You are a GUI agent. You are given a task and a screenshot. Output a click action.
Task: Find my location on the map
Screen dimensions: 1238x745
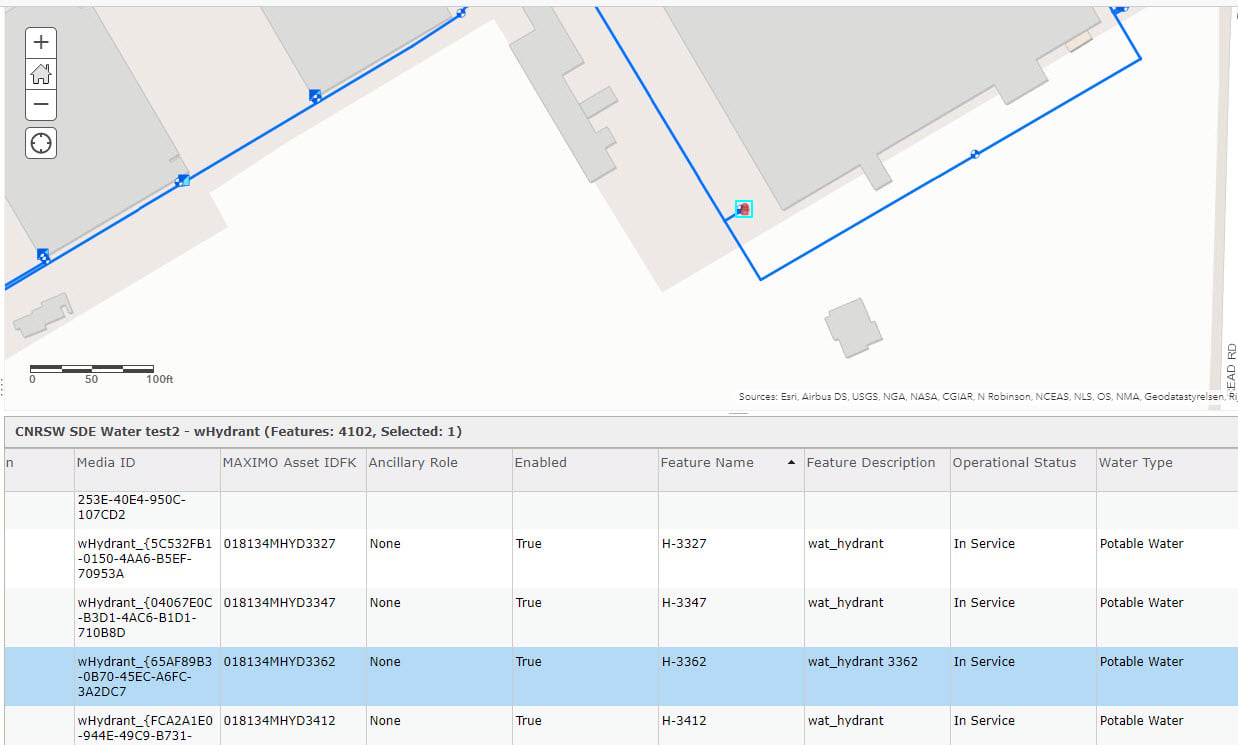(x=41, y=143)
